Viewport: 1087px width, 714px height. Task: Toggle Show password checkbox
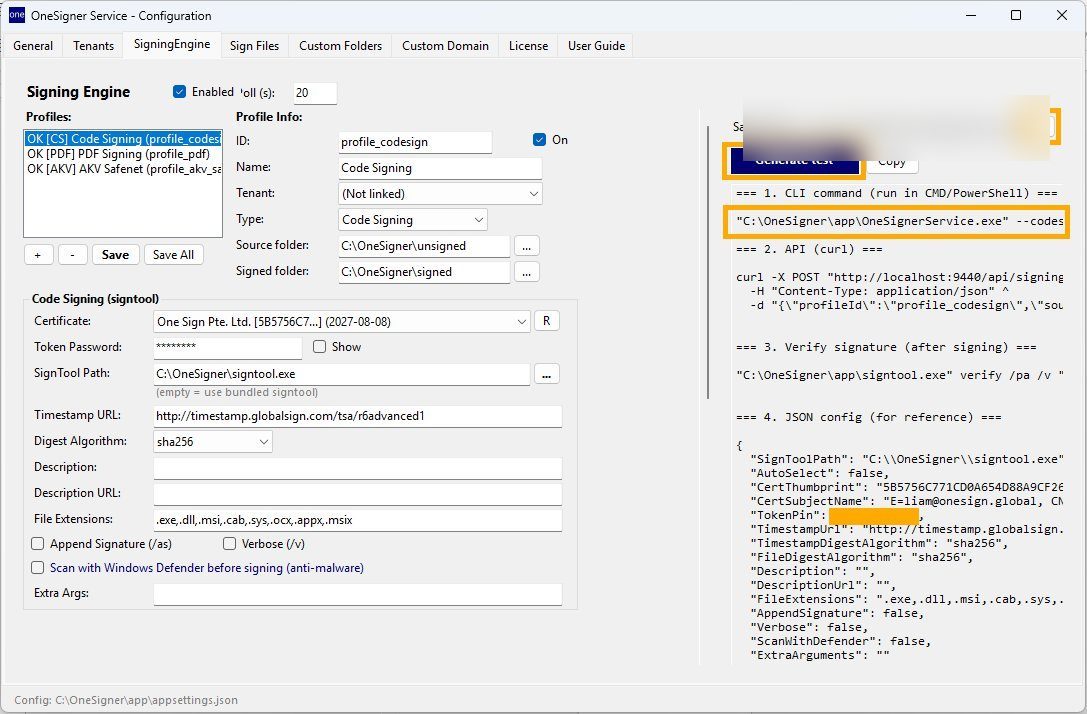[320, 347]
